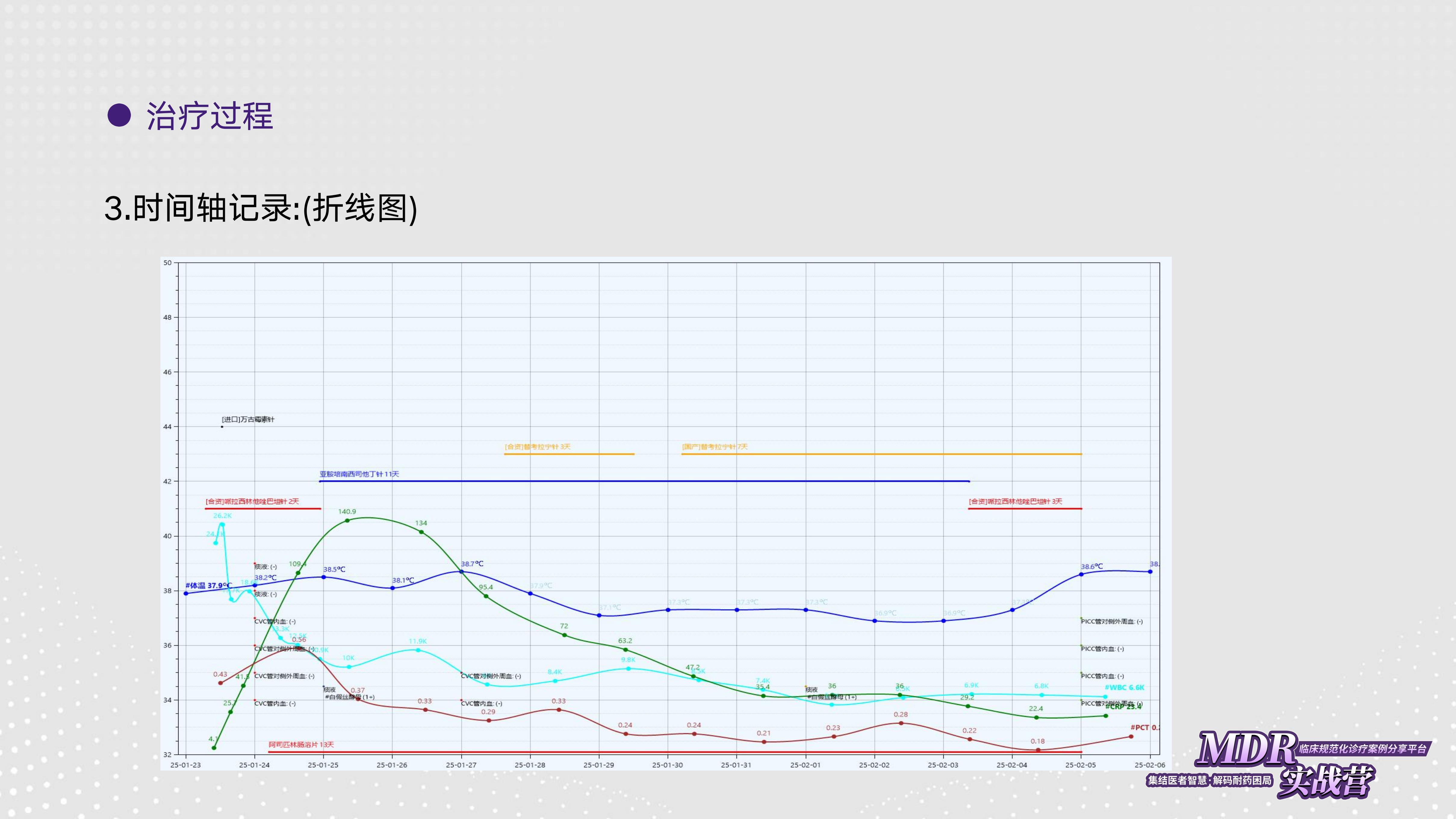
Task: Click the 11.9K WBC data point
Action: tap(418, 650)
